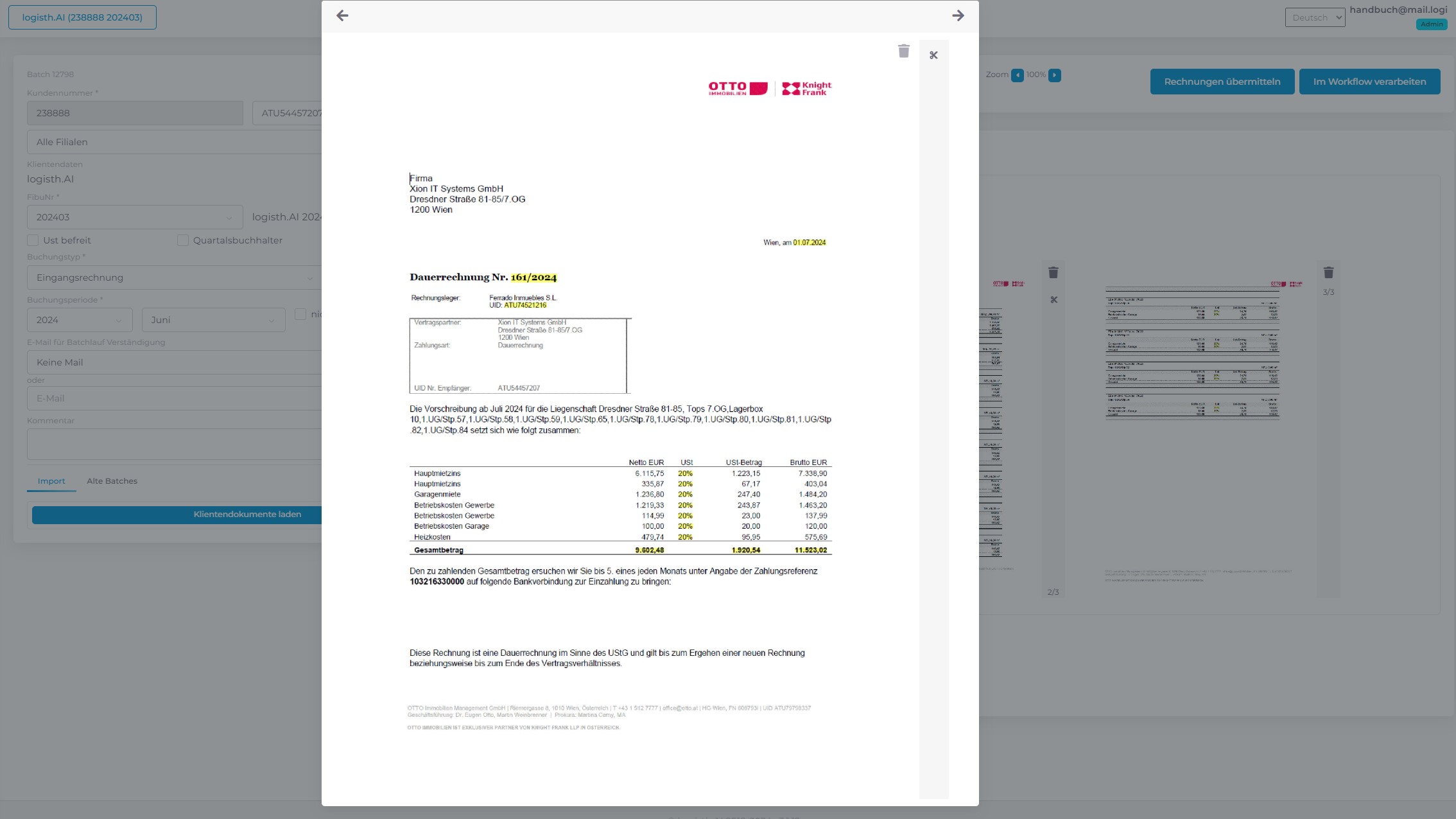The width and height of the screenshot is (1456, 819).
Task: Delete page 3/3 thumbnail via trash icon
Action: 1329,272
